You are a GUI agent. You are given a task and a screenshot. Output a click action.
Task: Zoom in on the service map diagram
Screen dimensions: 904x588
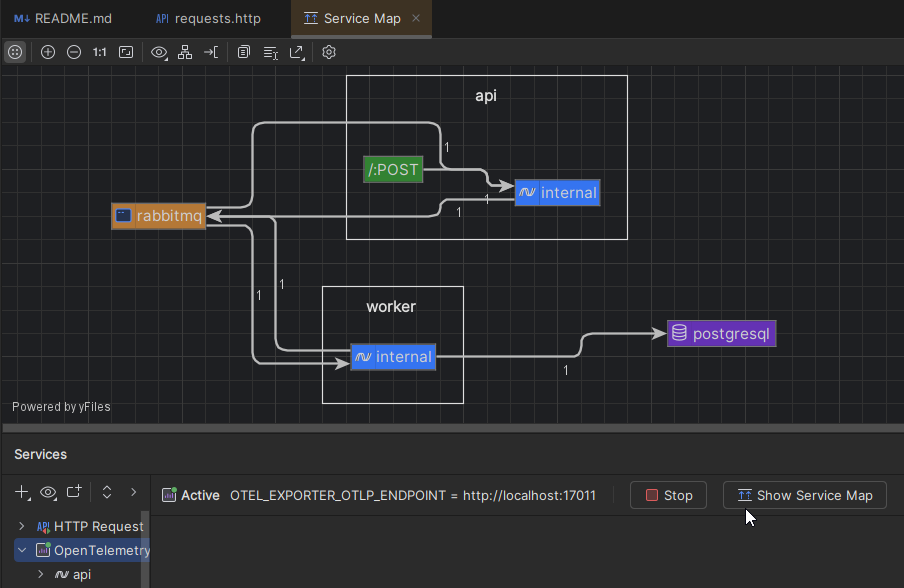48,52
